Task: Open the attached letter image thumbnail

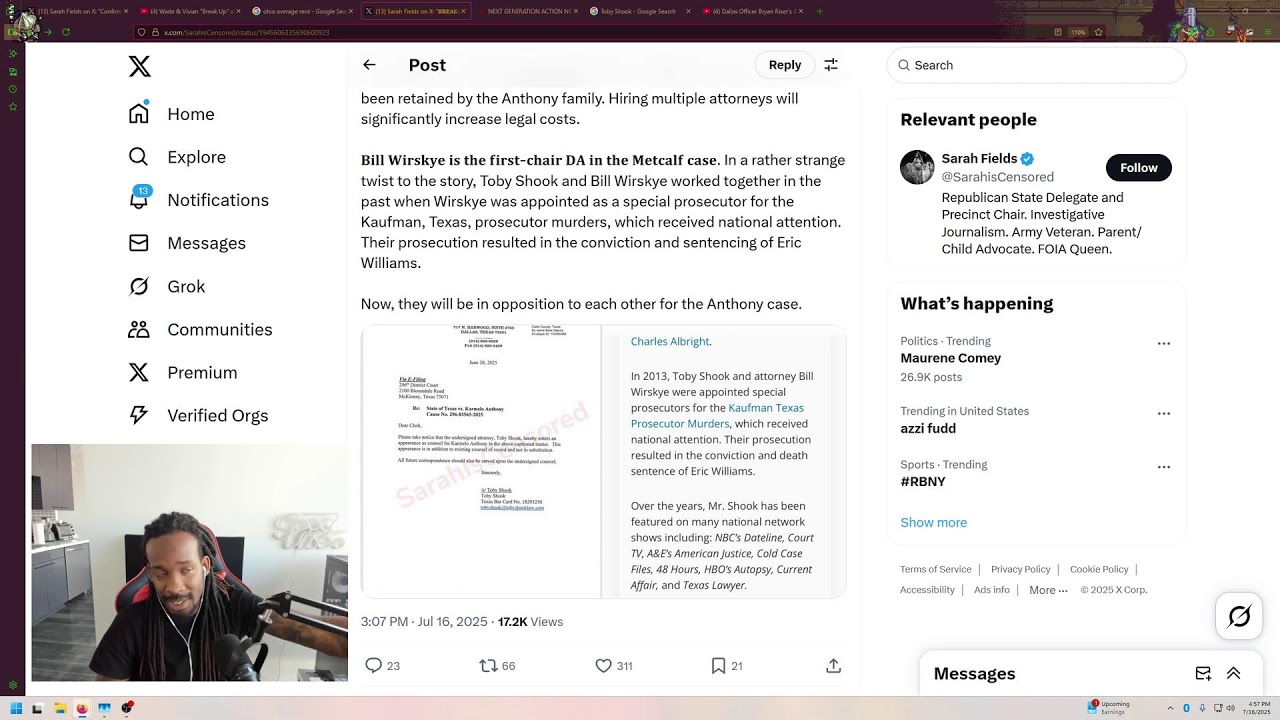Action: pyautogui.click(x=481, y=461)
